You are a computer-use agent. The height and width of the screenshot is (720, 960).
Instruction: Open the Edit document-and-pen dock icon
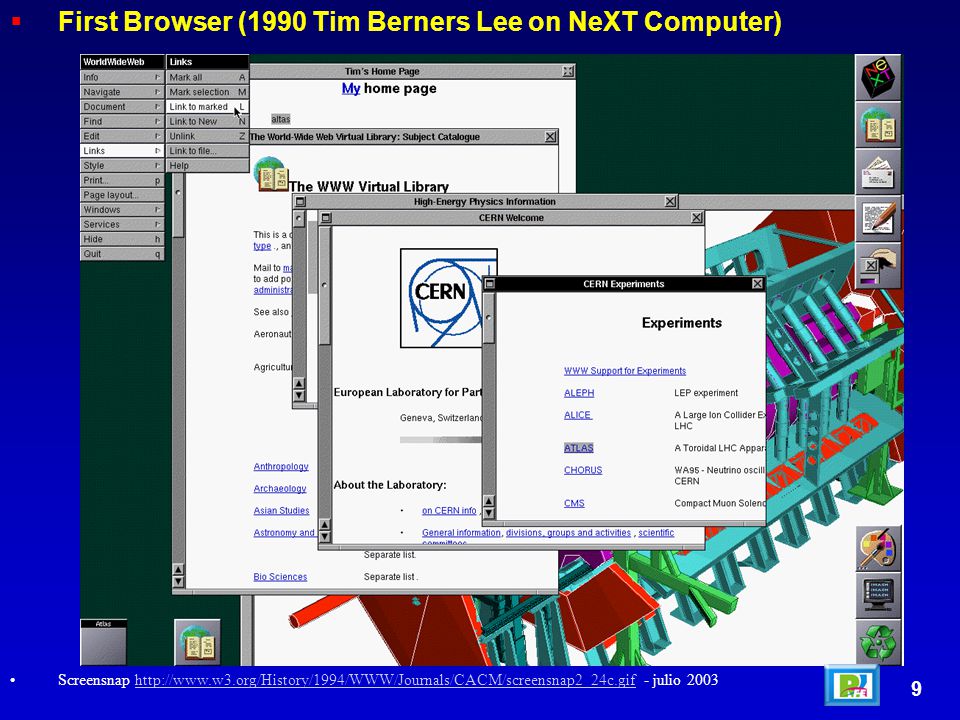[878, 219]
